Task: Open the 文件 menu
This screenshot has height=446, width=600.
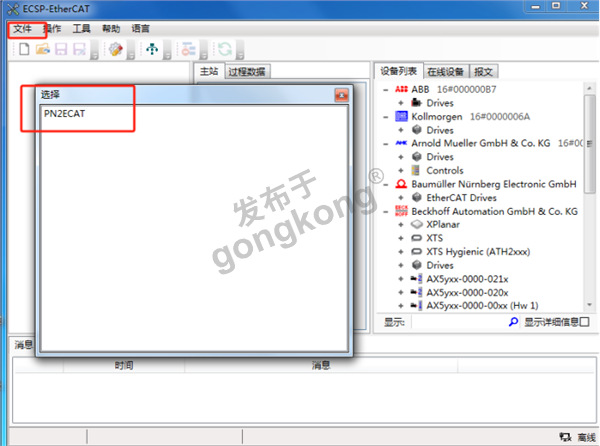Action: tap(23, 29)
